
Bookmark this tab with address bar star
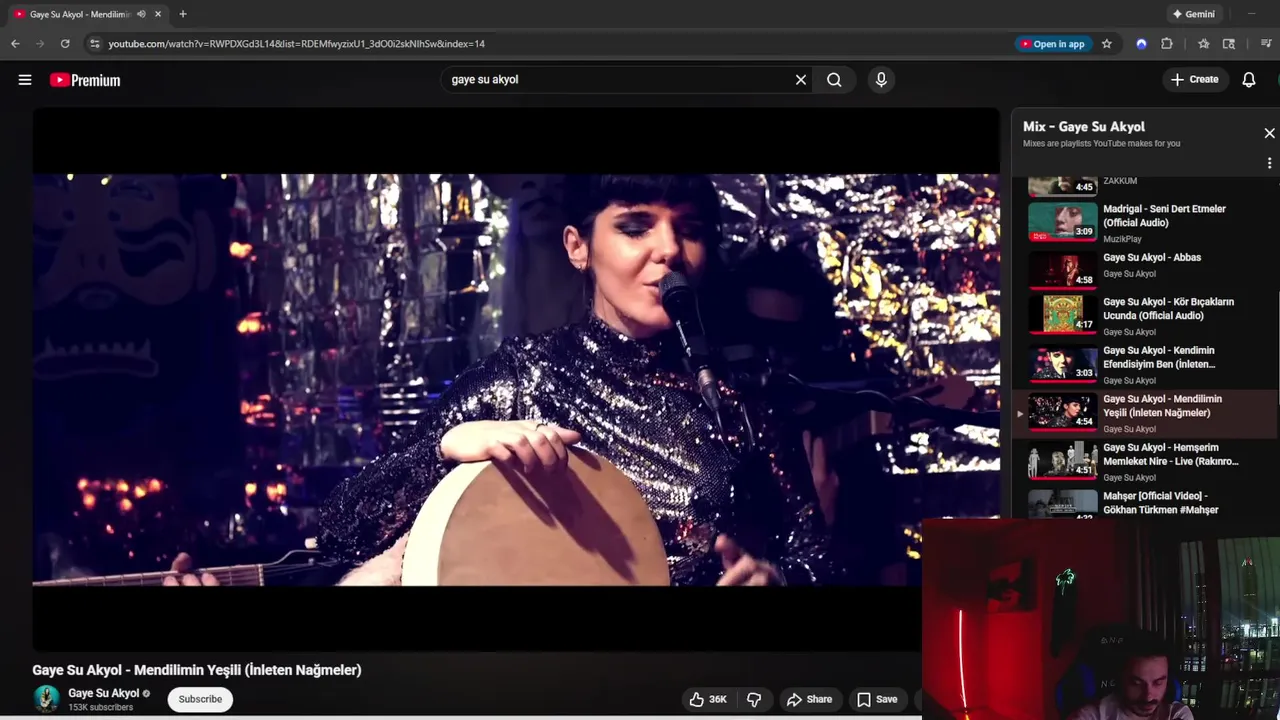[1106, 44]
